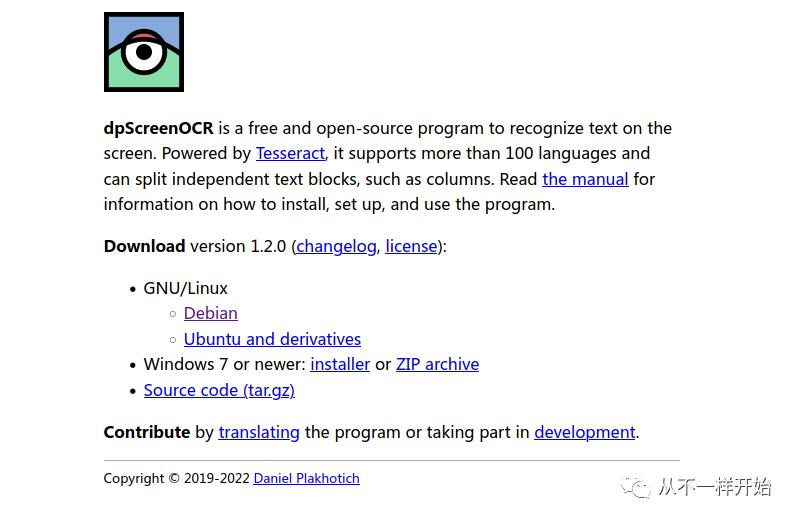Select the Debian download link

[x=210, y=314]
